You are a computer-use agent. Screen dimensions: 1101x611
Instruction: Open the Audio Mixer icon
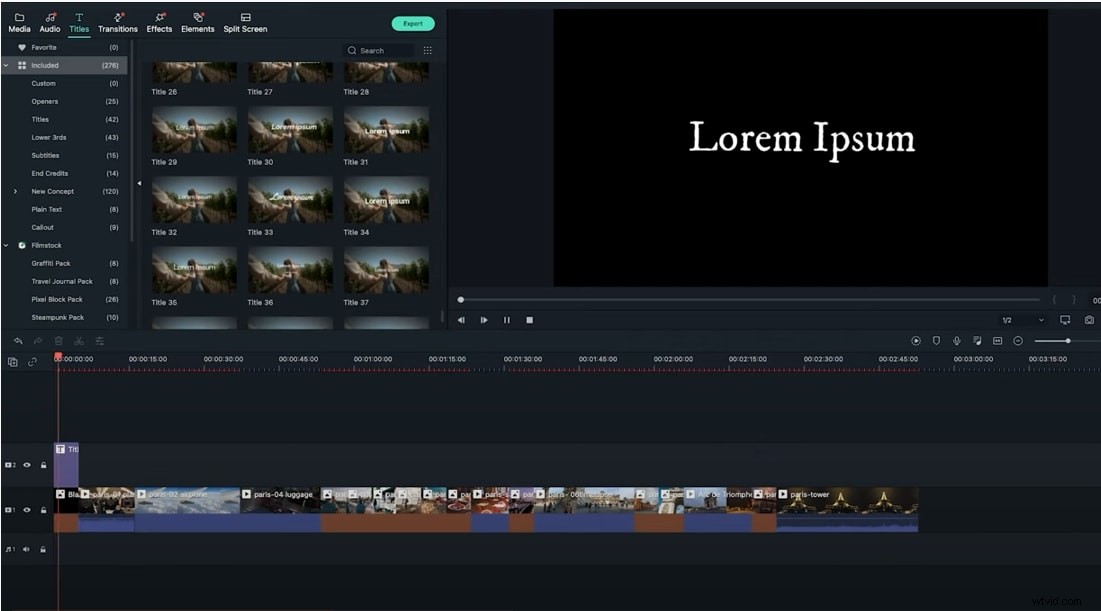pyautogui.click(x=978, y=340)
